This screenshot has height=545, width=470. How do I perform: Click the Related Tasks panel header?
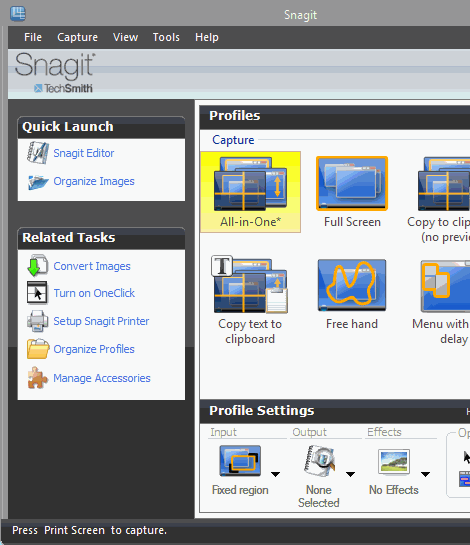(x=101, y=238)
